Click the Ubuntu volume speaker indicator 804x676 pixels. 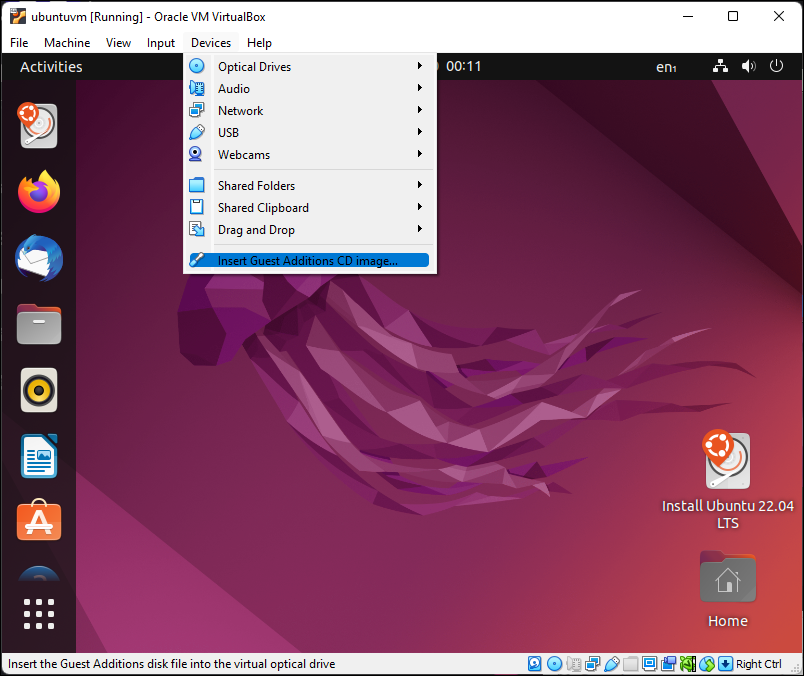(748, 67)
